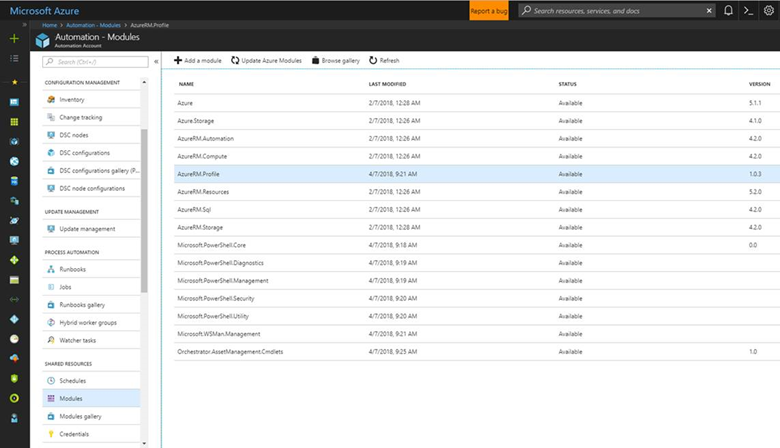Sort by LAST MODIFIED column header
The width and height of the screenshot is (780, 448).
click(x=387, y=84)
